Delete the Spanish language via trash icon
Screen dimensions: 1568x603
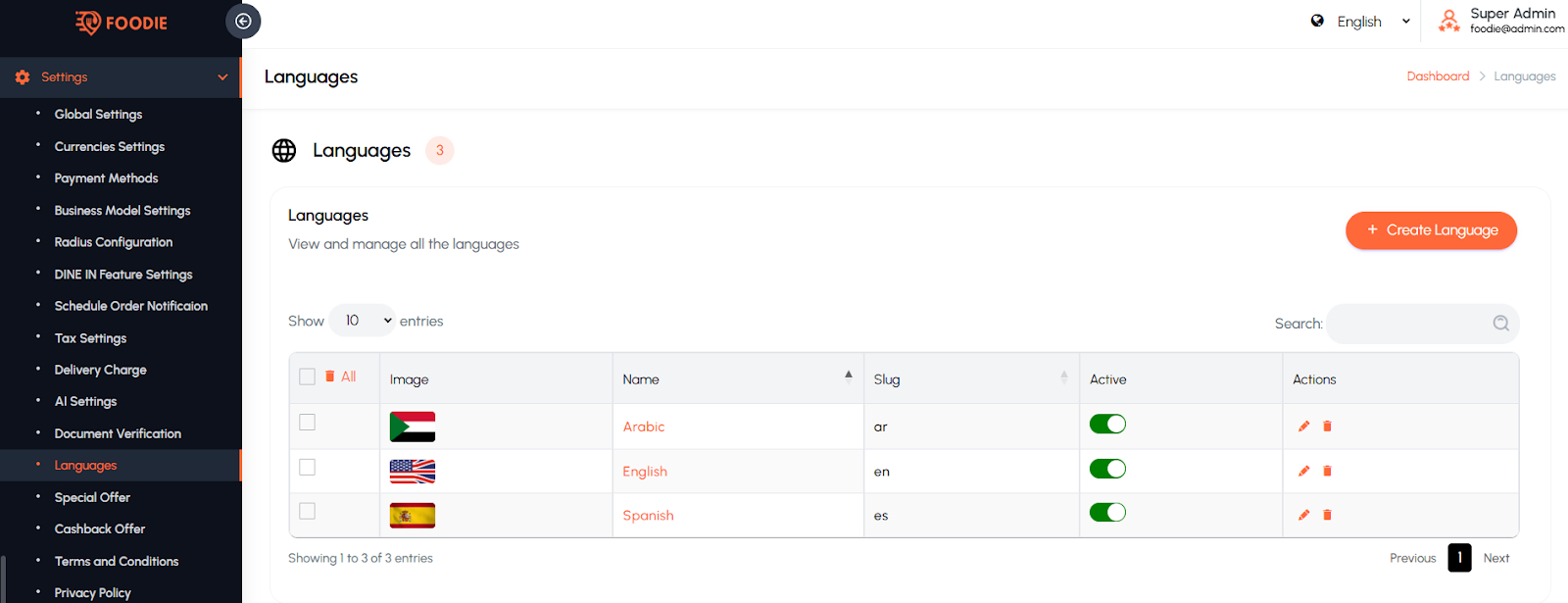(x=1327, y=515)
